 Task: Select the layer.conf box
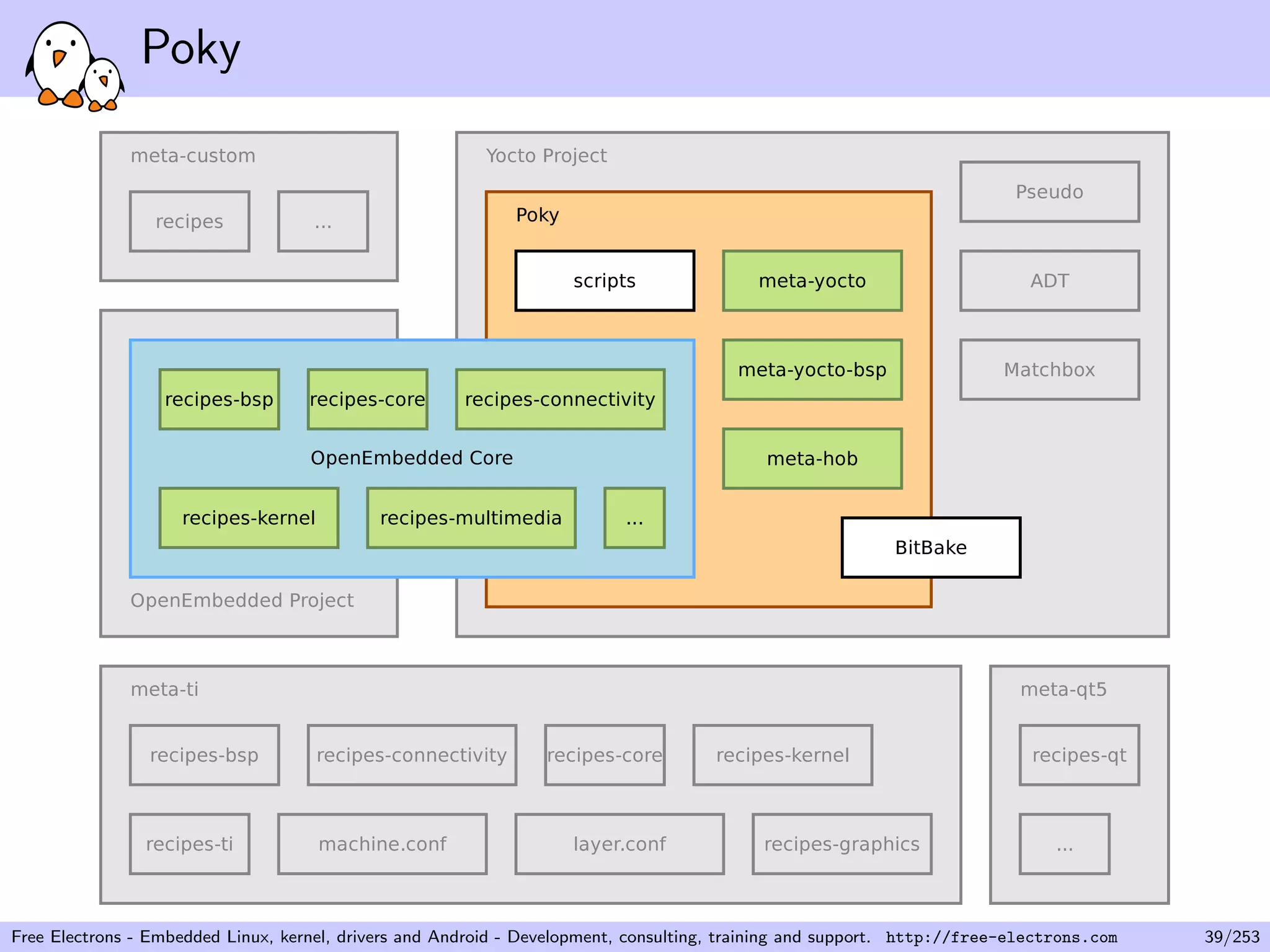click(619, 844)
